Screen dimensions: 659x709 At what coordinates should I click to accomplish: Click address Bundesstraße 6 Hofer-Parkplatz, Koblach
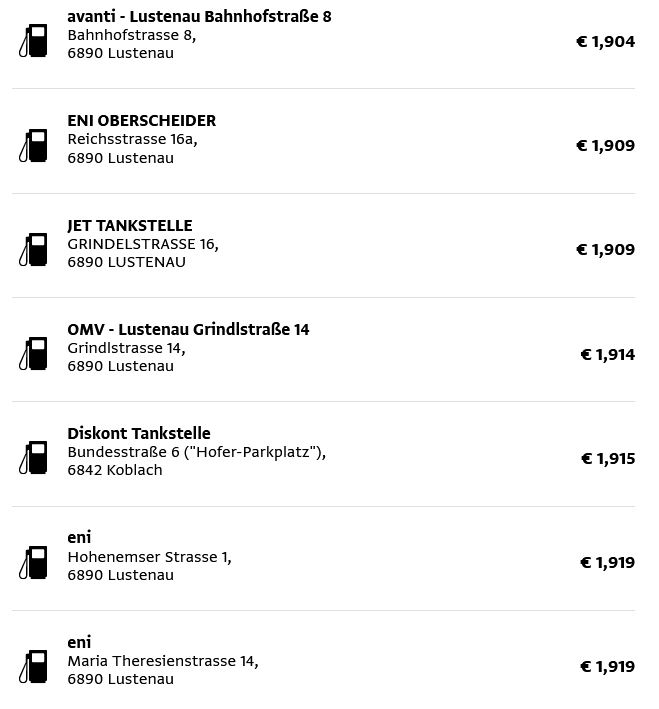coord(196,461)
